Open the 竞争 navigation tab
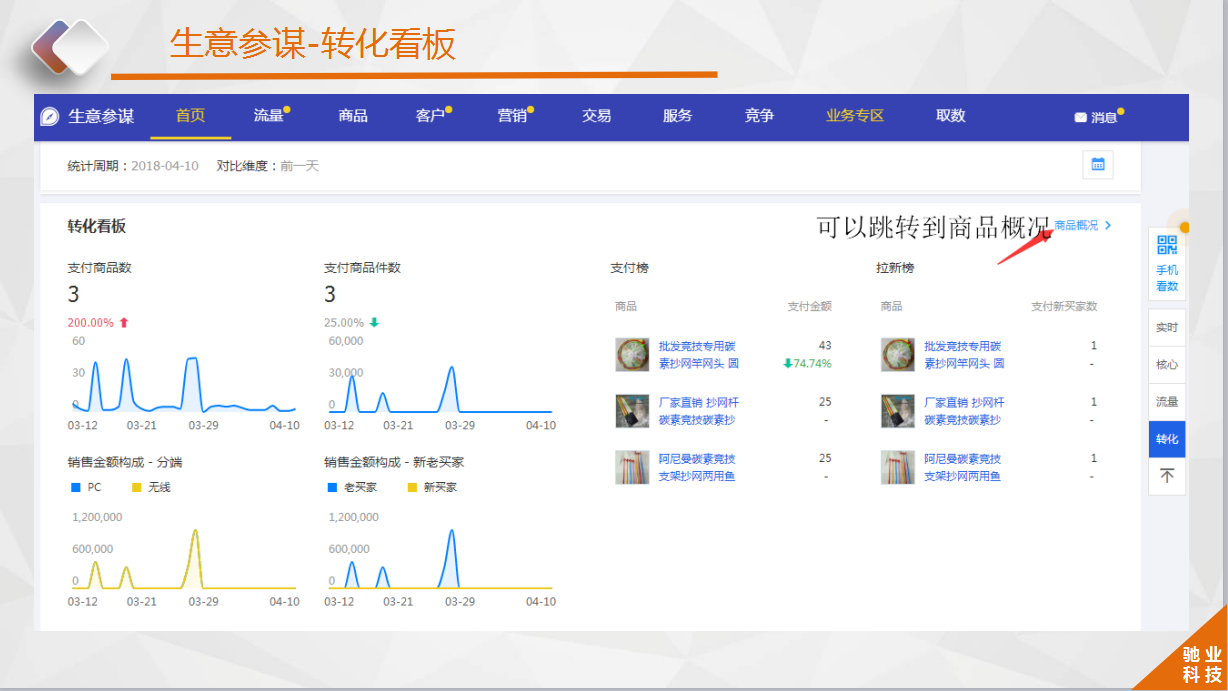 pos(759,116)
